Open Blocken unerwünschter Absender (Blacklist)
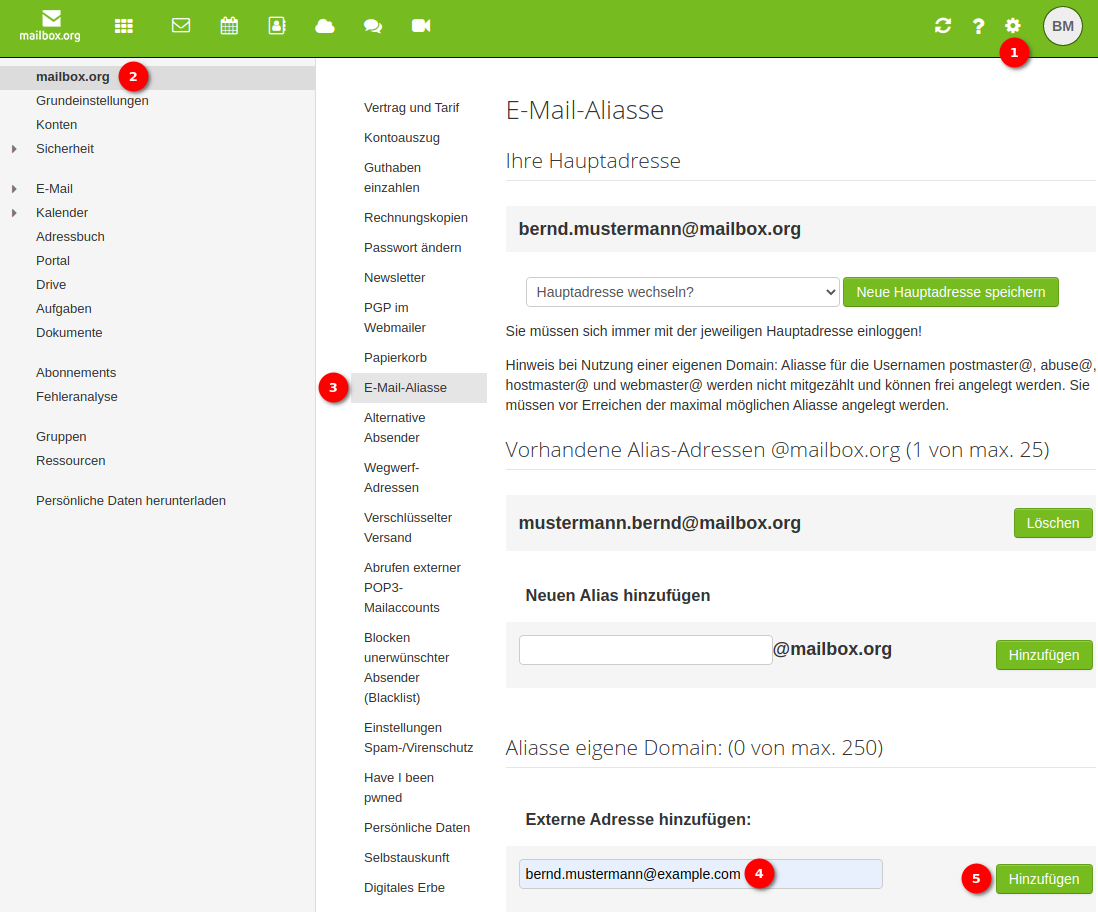 tap(406, 668)
